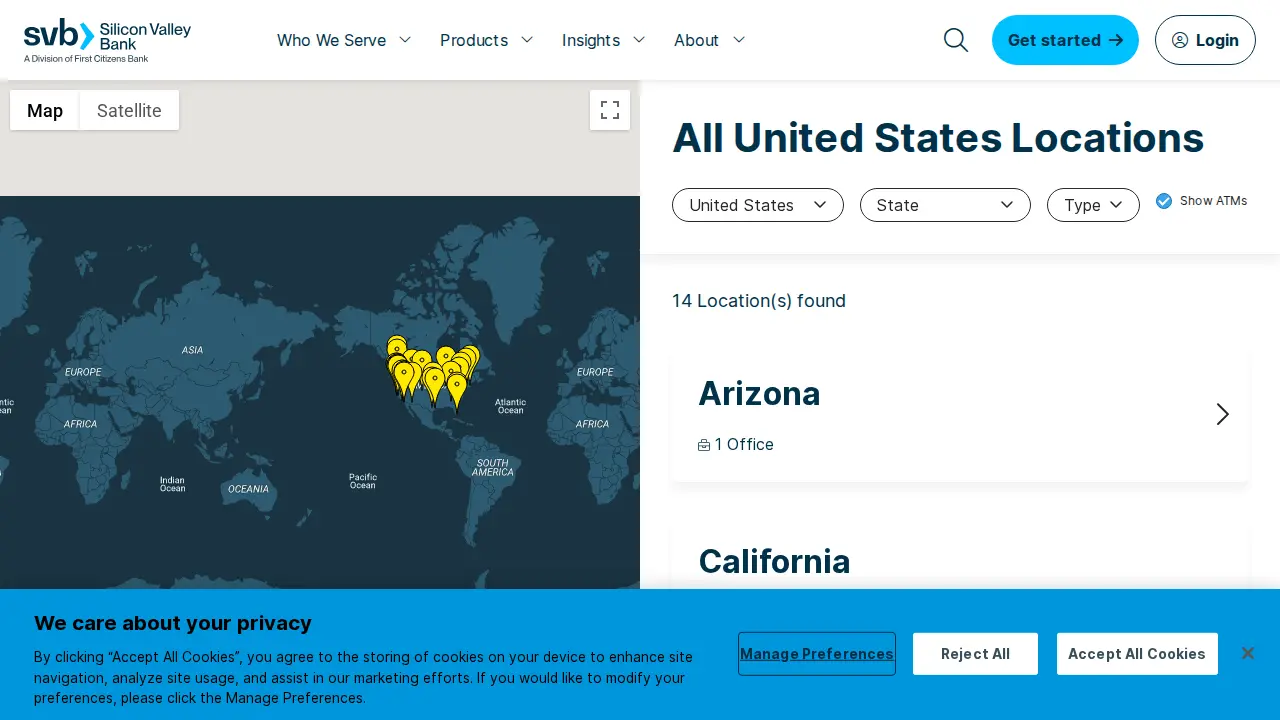Switch map to Satellite view
The width and height of the screenshot is (1280, 720).
point(129,110)
